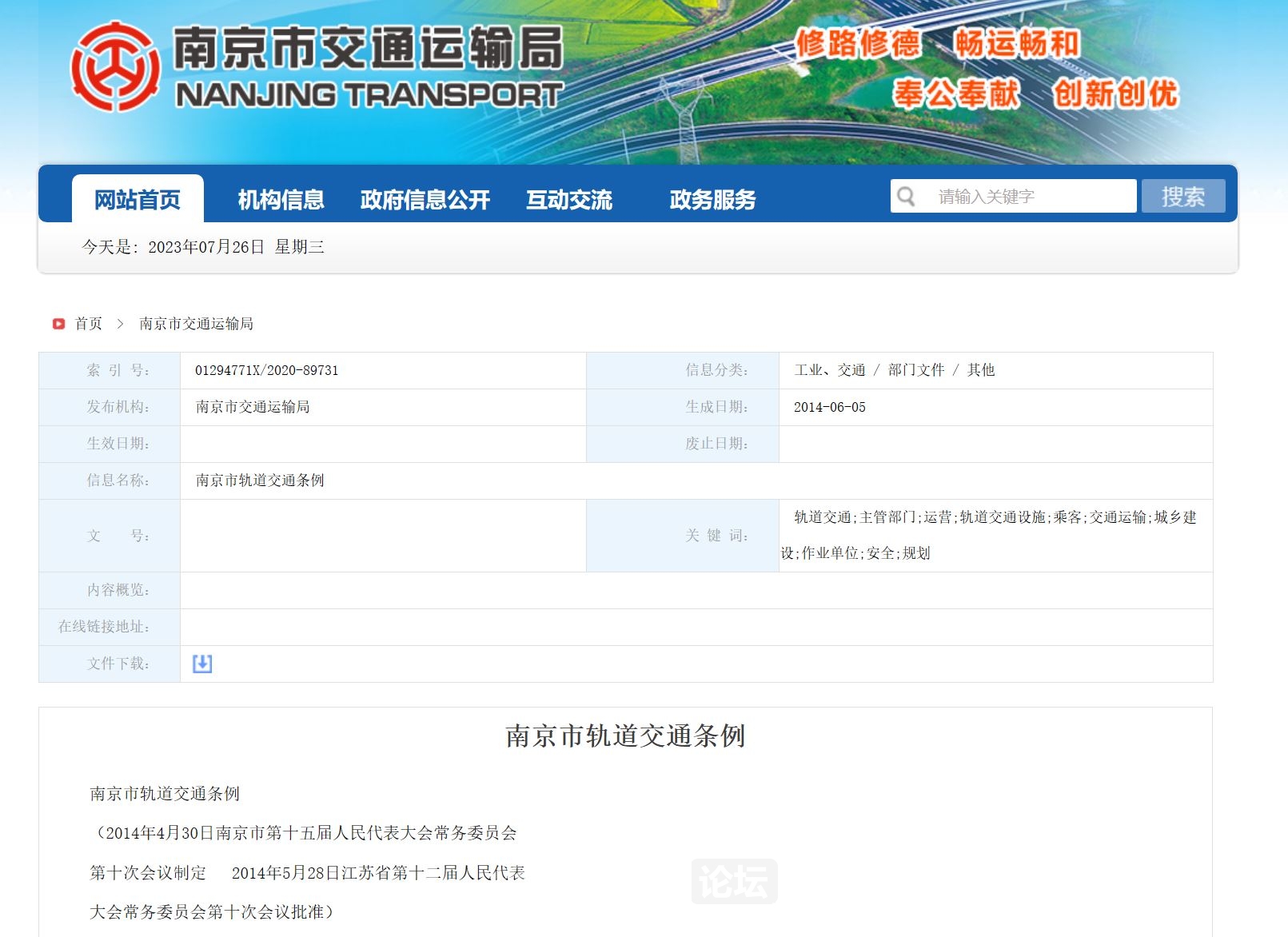
Task: Click the 文号 label cell
Action: pyautogui.click(x=110, y=536)
